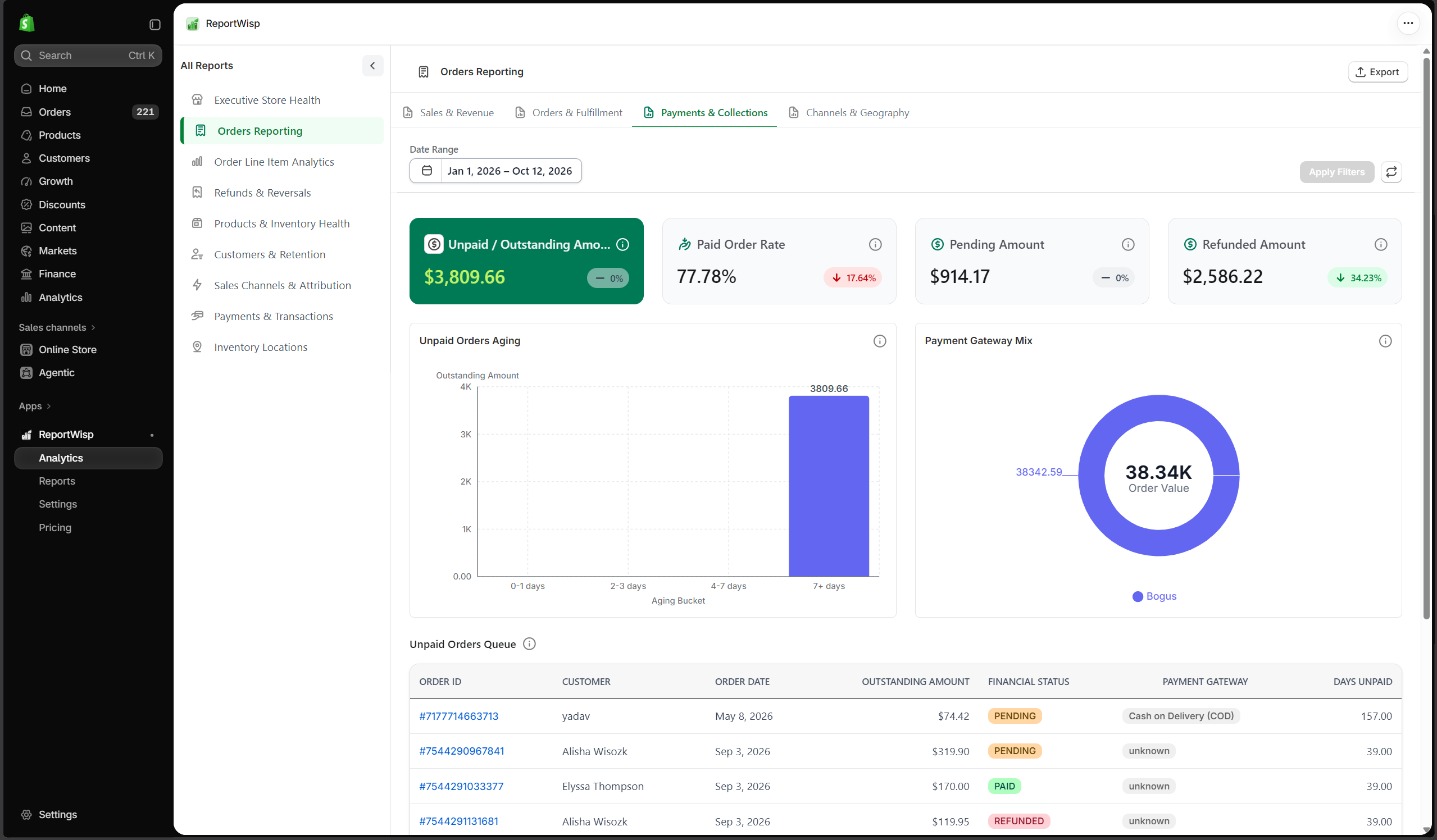
Task: Open Order Line Item Analytics report
Action: pyautogui.click(x=282, y=162)
